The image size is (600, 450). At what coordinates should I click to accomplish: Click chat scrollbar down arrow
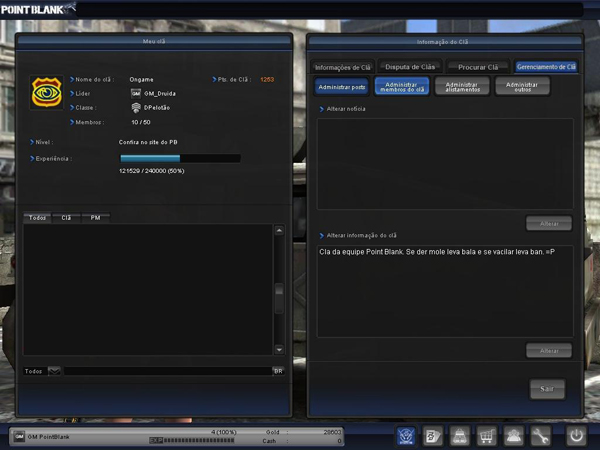click(279, 349)
